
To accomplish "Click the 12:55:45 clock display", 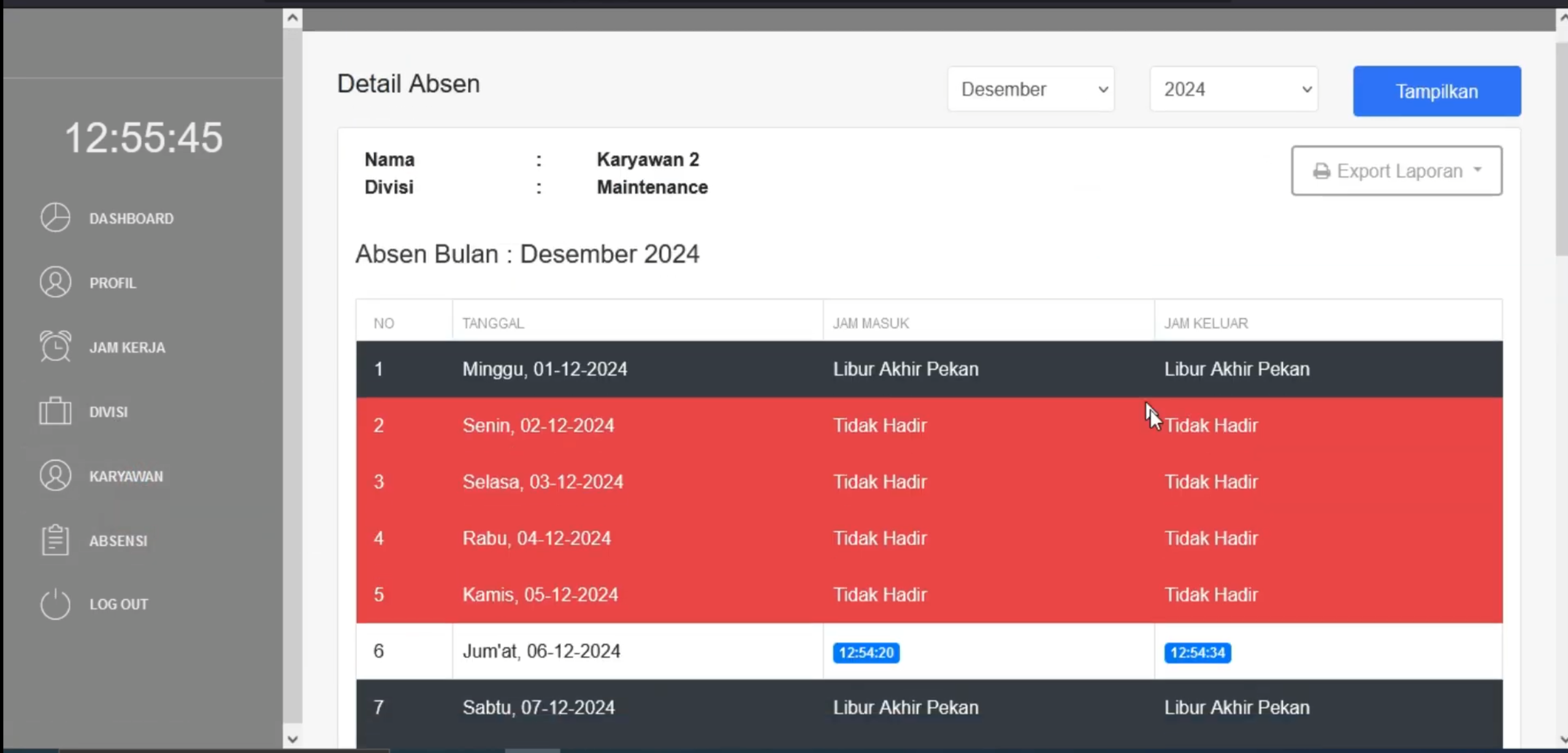I will pyautogui.click(x=144, y=137).
